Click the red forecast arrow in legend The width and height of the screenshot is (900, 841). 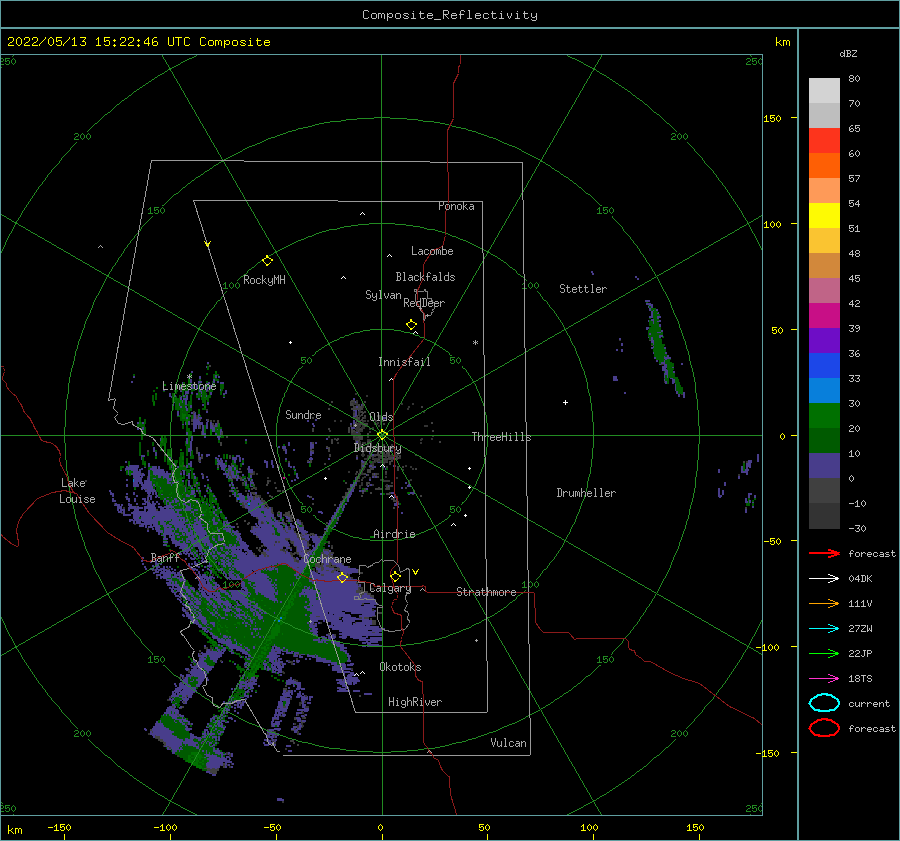pyautogui.click(x=824, y=553)
